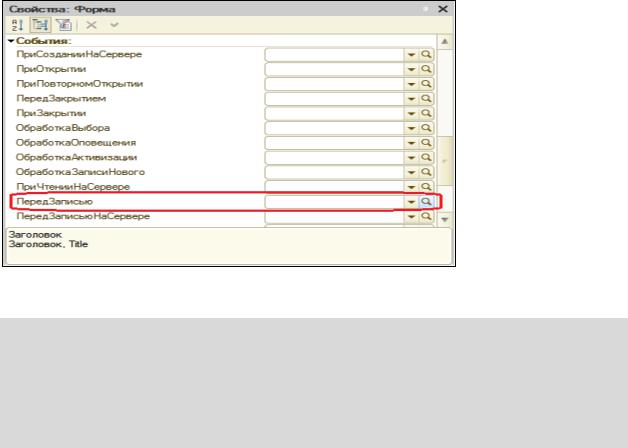628x448 pixels.
Task: Click the magnifier icon for ОбработкаВыбора
Action: pyautogui.click(x=426, y=128)
